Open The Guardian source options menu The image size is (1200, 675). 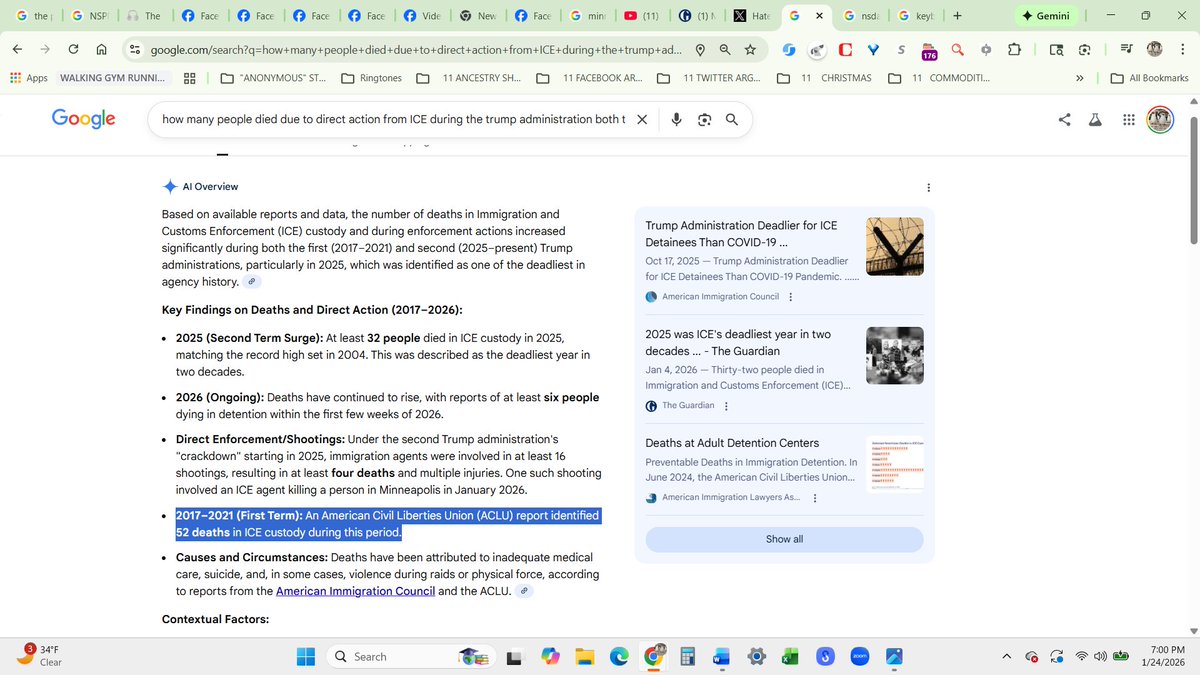[726, 405]
